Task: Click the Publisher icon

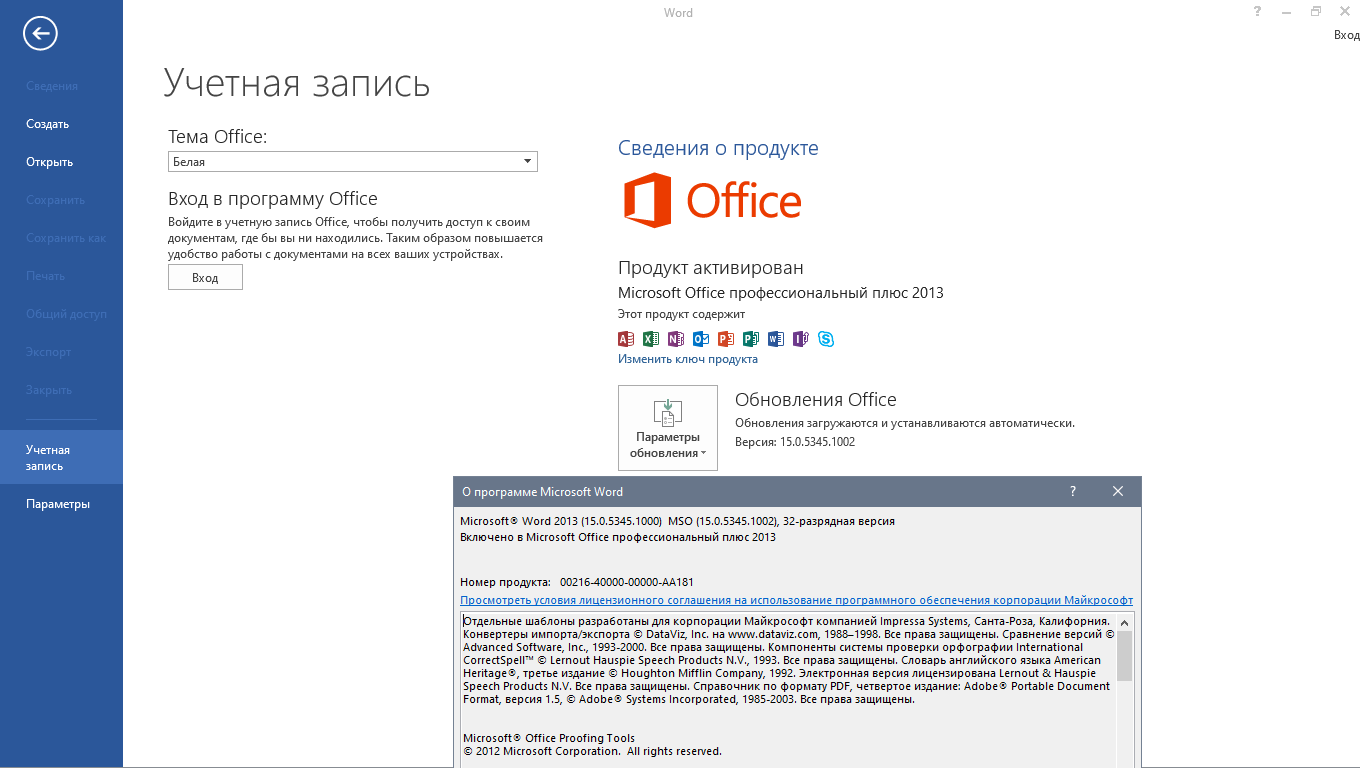Action: tap(751, 339)
